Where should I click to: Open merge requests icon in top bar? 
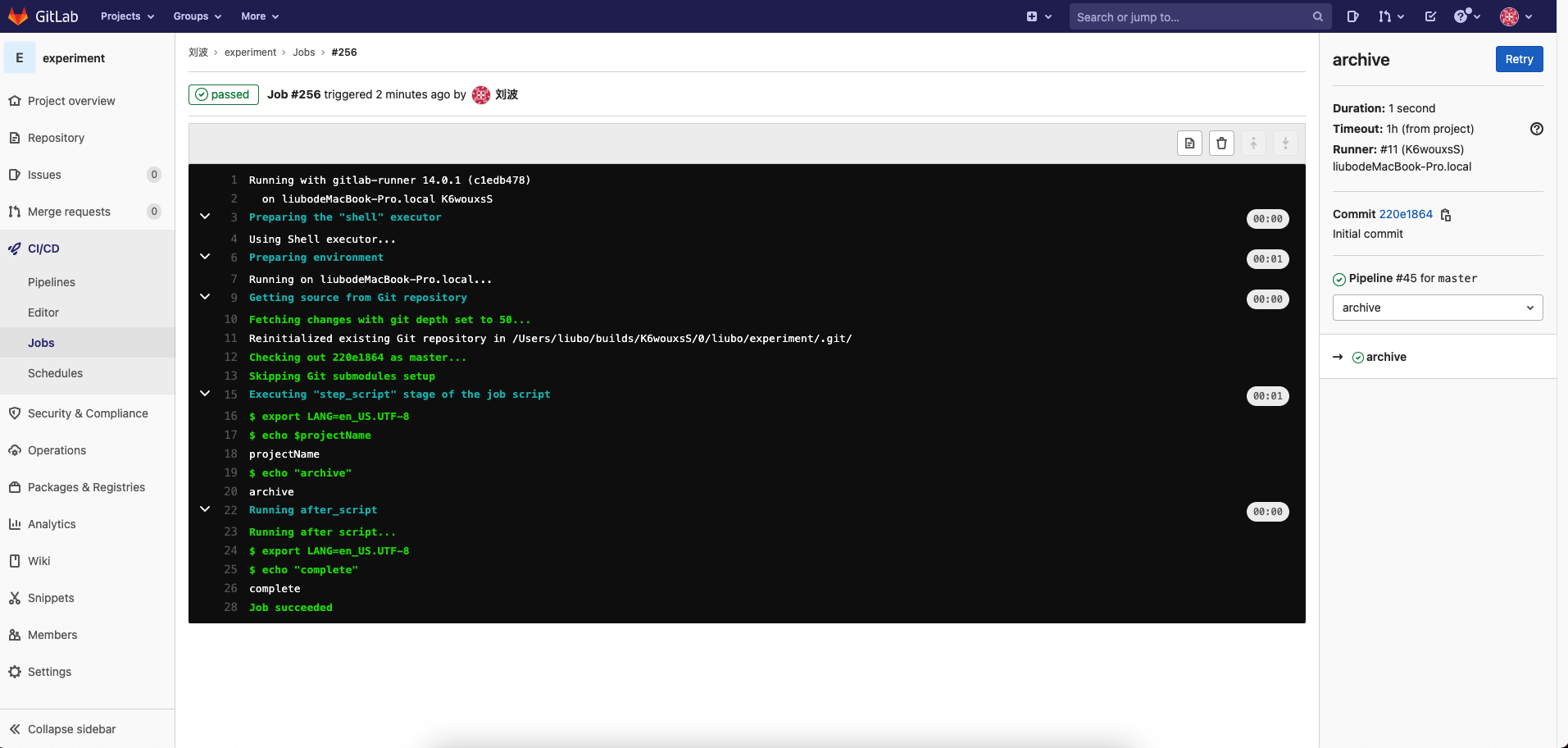1389,16
